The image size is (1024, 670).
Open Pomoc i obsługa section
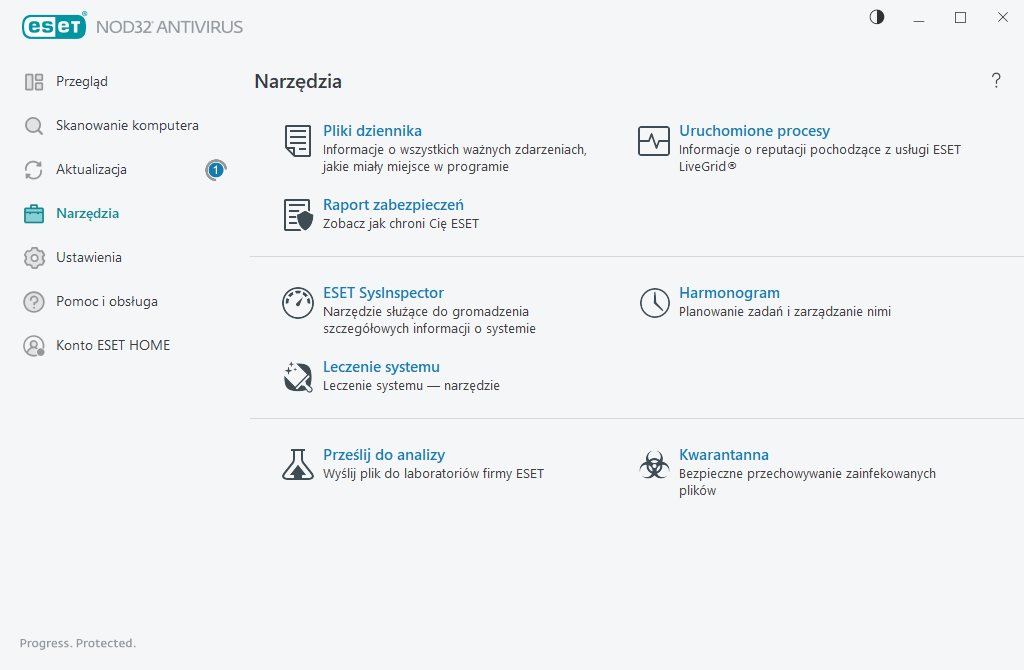click(107, 302)
